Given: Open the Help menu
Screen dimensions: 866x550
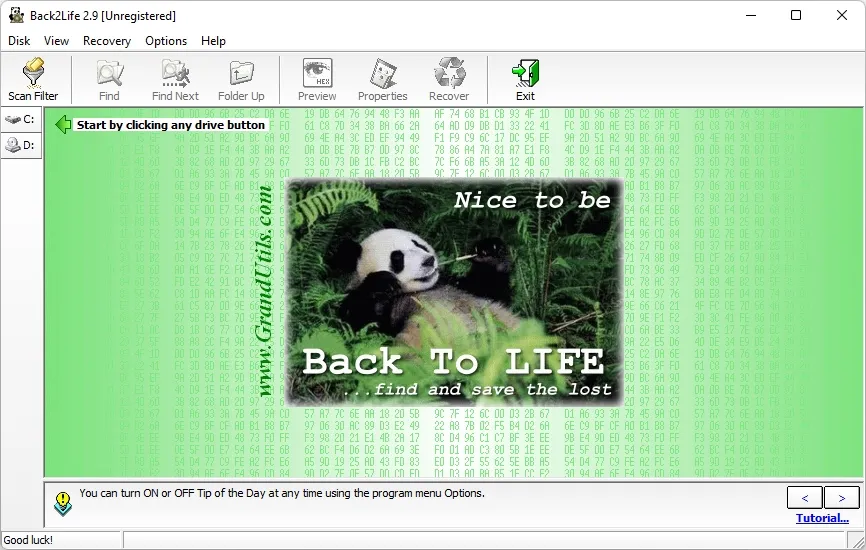Looking at the screenshot, I should [213, 41].
